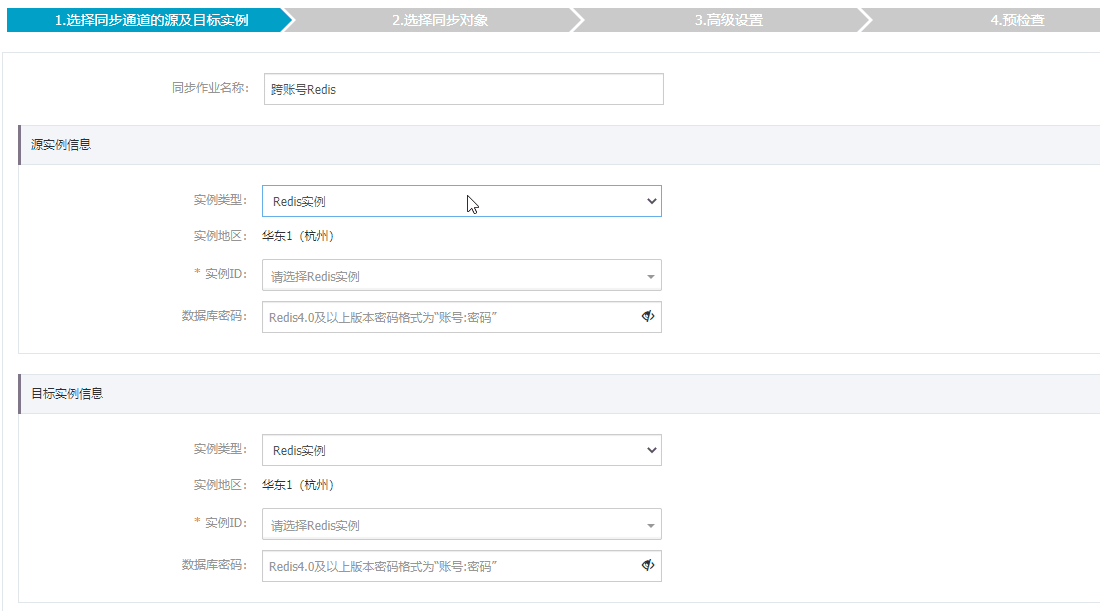Viewport: 1100px width, 611px height.
Task: Click the target 实例地区 value 华东1（杭州）
Action: (298, 485)
